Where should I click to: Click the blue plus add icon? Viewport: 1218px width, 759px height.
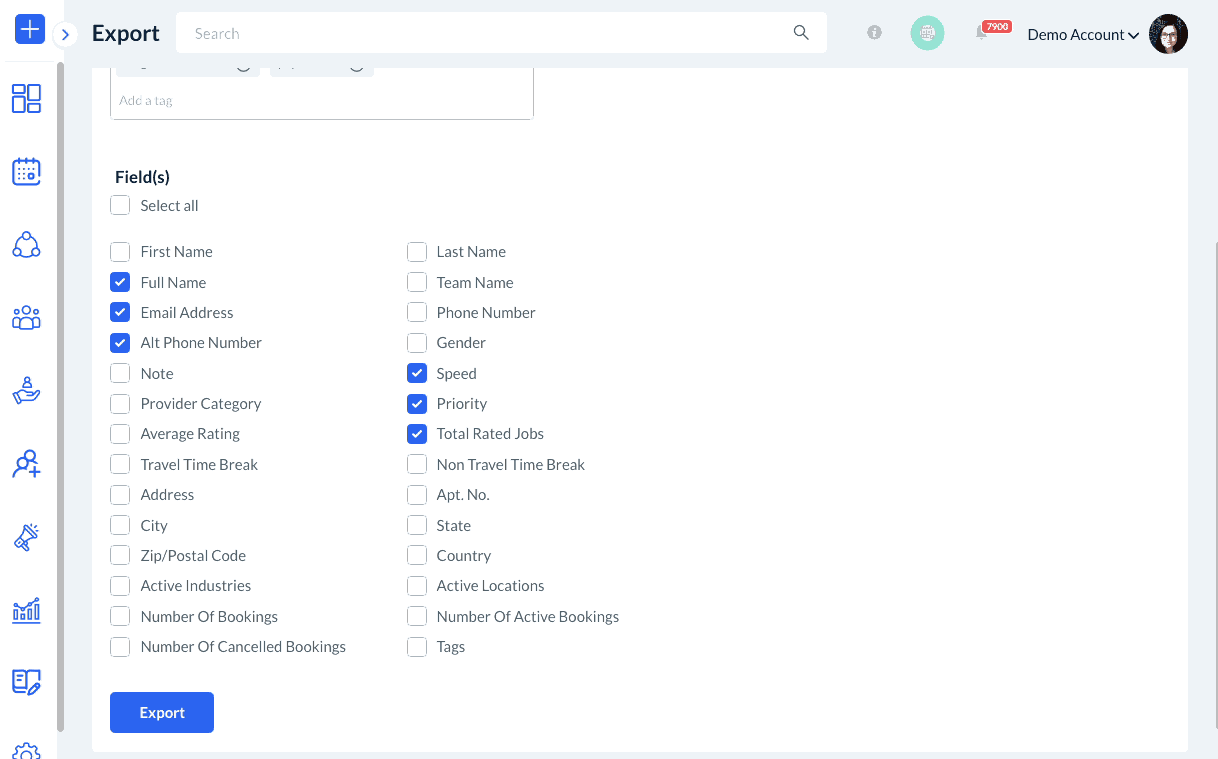pos(30,30)
